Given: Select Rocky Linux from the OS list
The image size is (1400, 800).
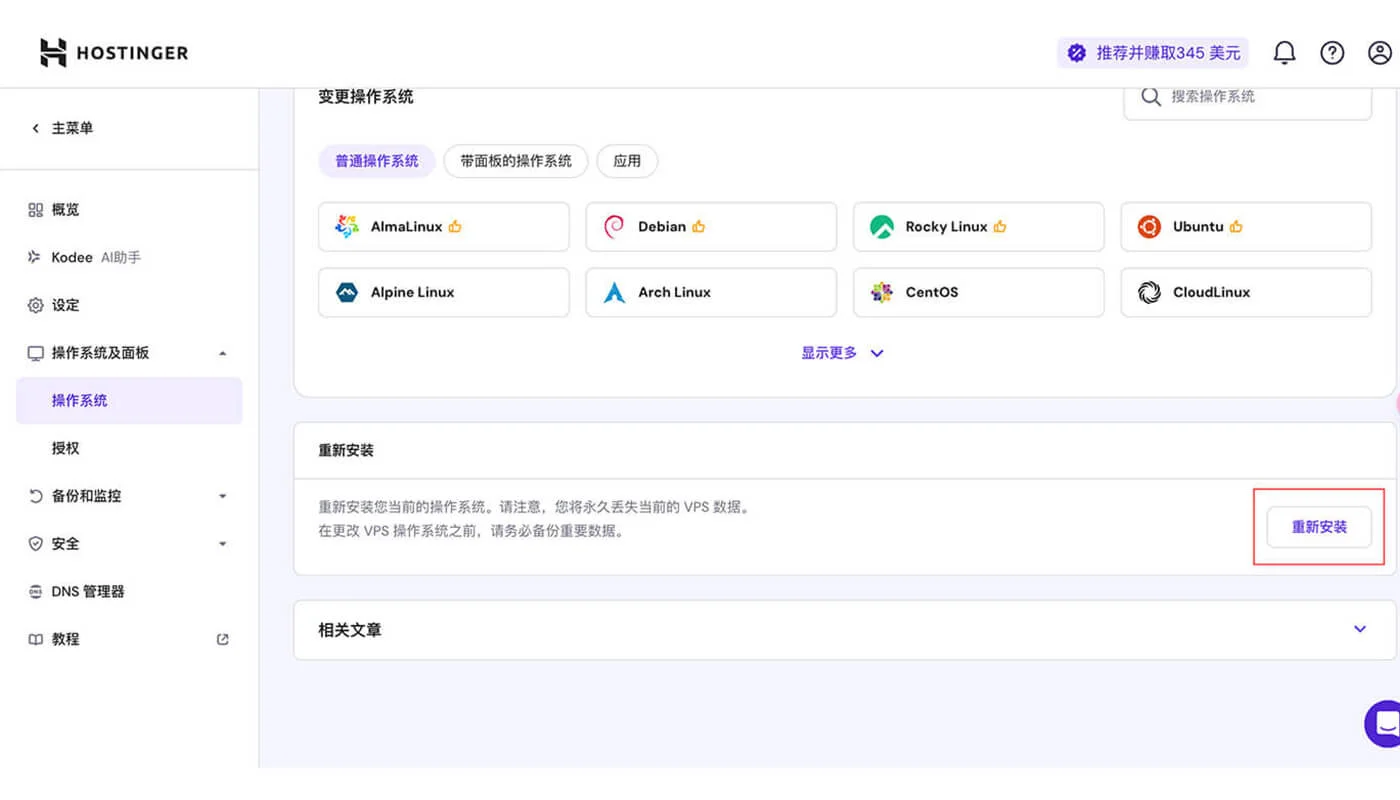Looking at the screenshot, I should pyautogui.click(x=880, y=226).
